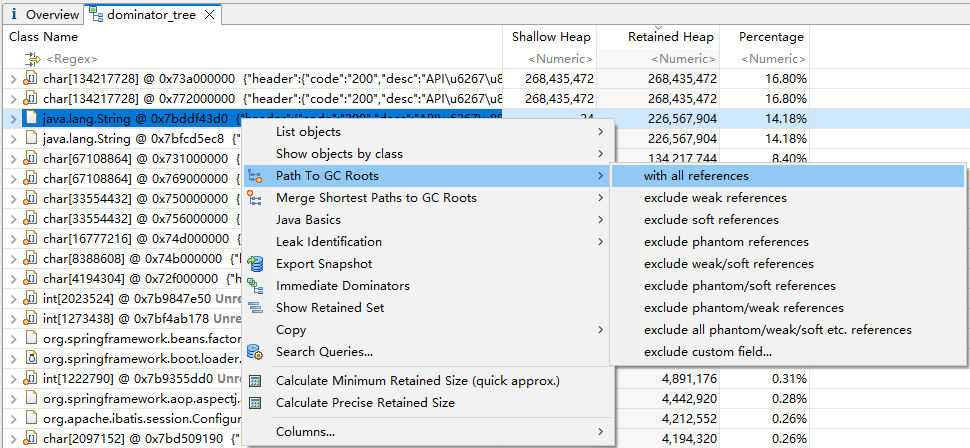Viewport: 970px width, 448px height.
Task: Click object icon of org.apache.ibatis.session.Configuration row
Action: [30, 418]
